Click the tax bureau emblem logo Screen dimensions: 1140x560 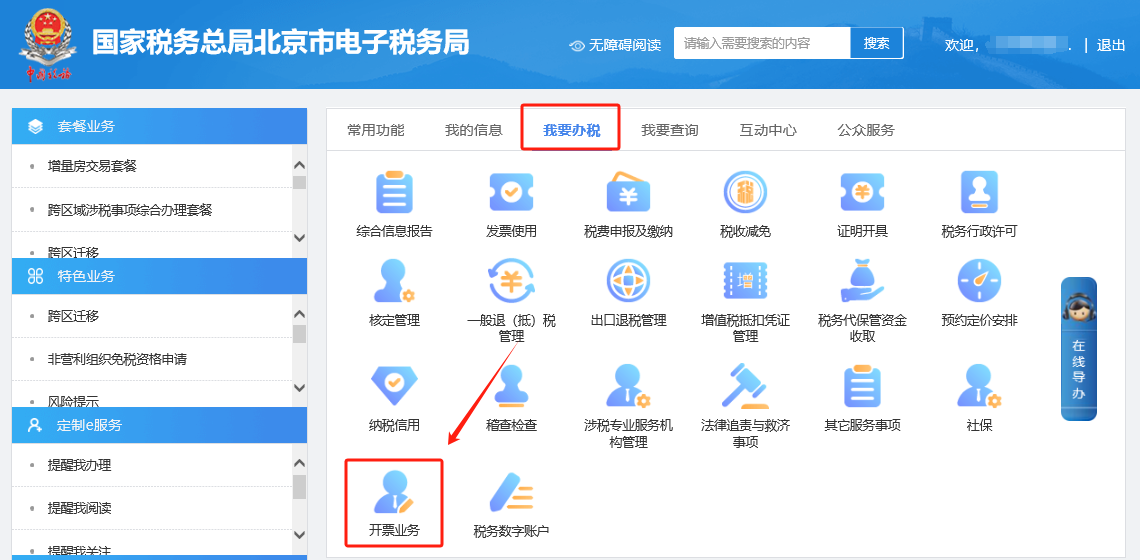49,43
